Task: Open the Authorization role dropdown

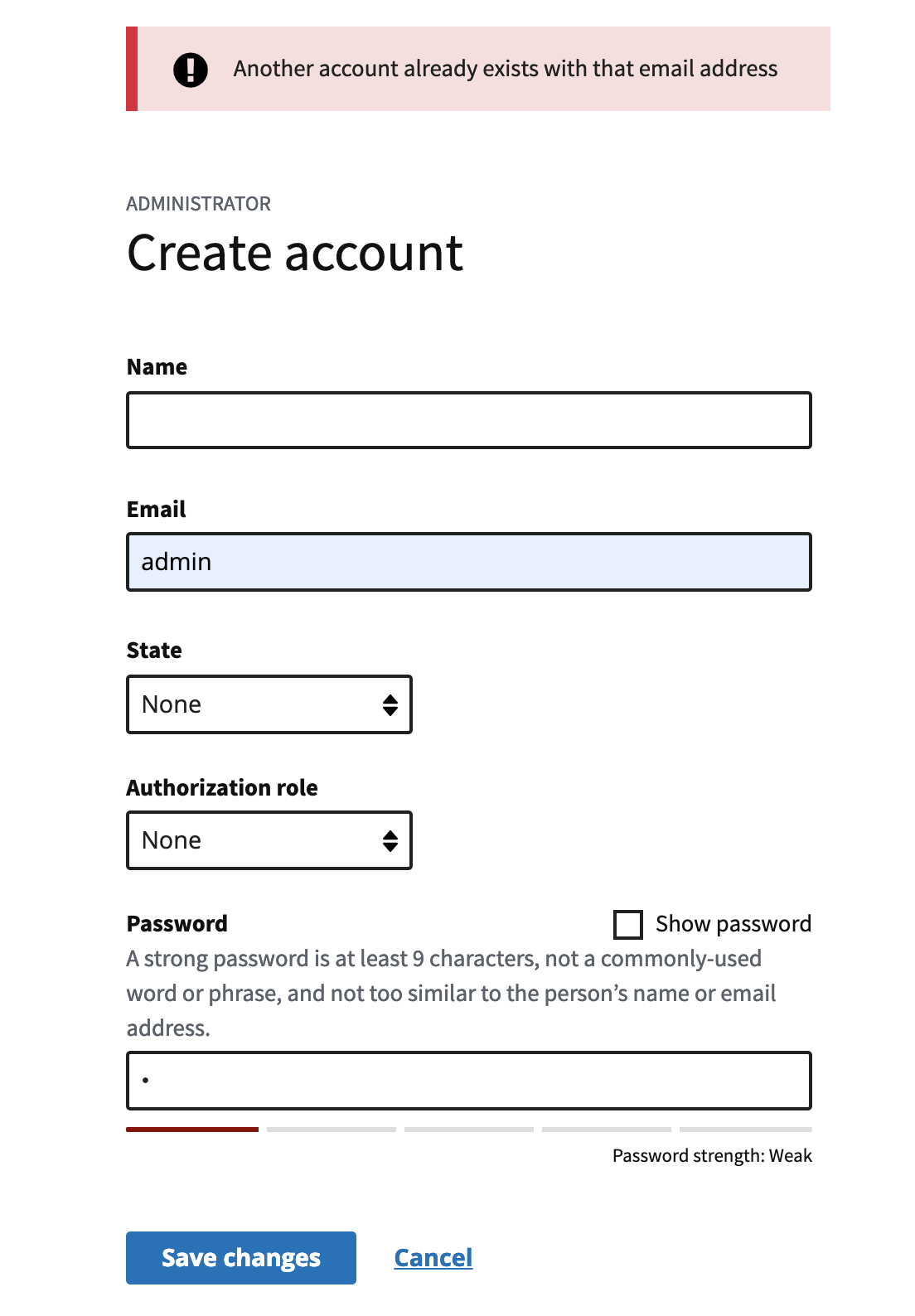Action: pyautogui.click(x=269, y=840)
